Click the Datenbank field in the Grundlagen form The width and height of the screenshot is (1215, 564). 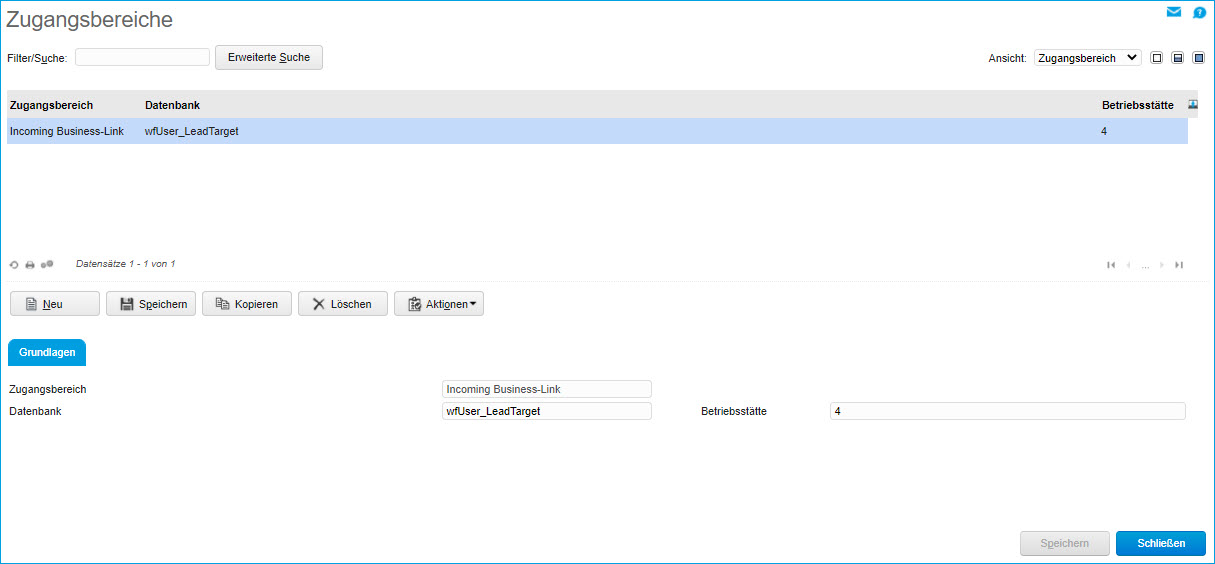coord(547,411)
